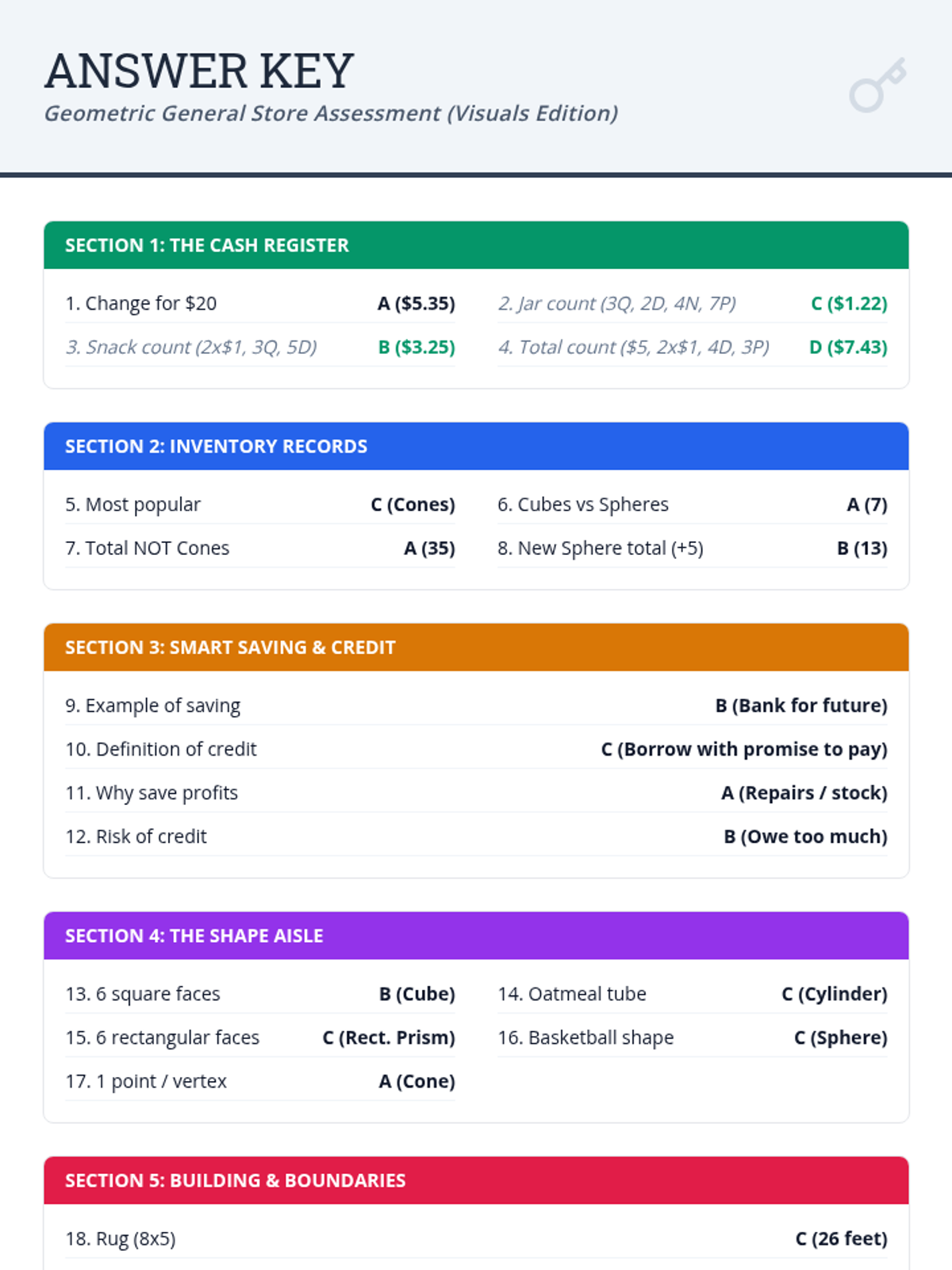
Task: Select '10. Definition of credit' row
Action: pyautogui.click(x=161, y=749)
